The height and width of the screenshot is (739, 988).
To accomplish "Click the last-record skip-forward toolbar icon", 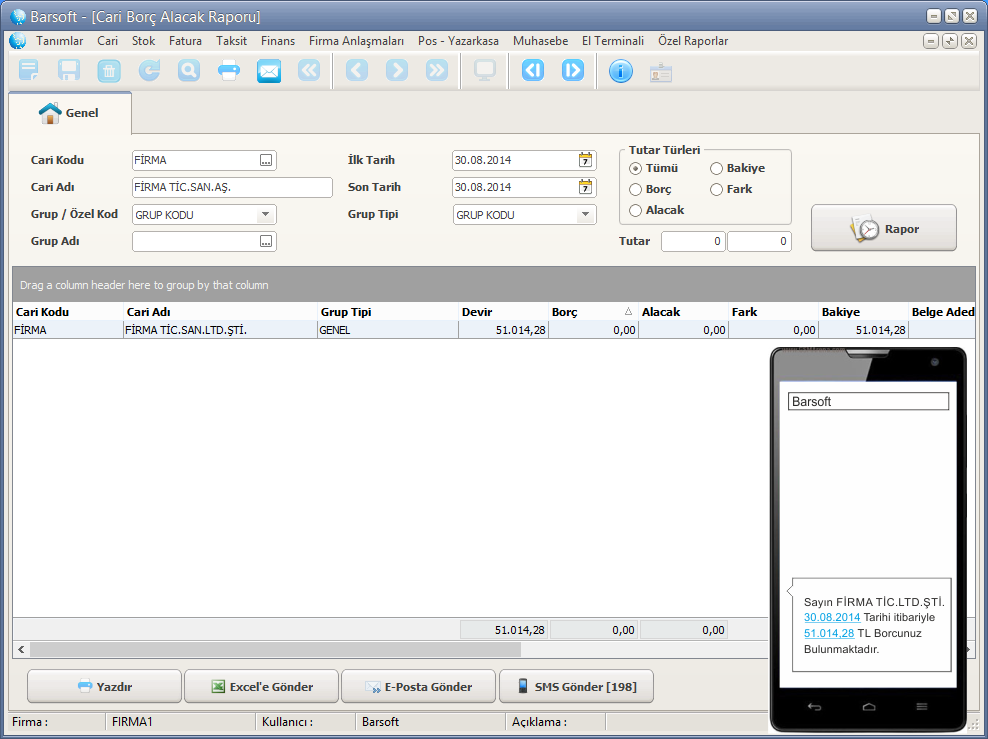I will click(x=573, y=71).
